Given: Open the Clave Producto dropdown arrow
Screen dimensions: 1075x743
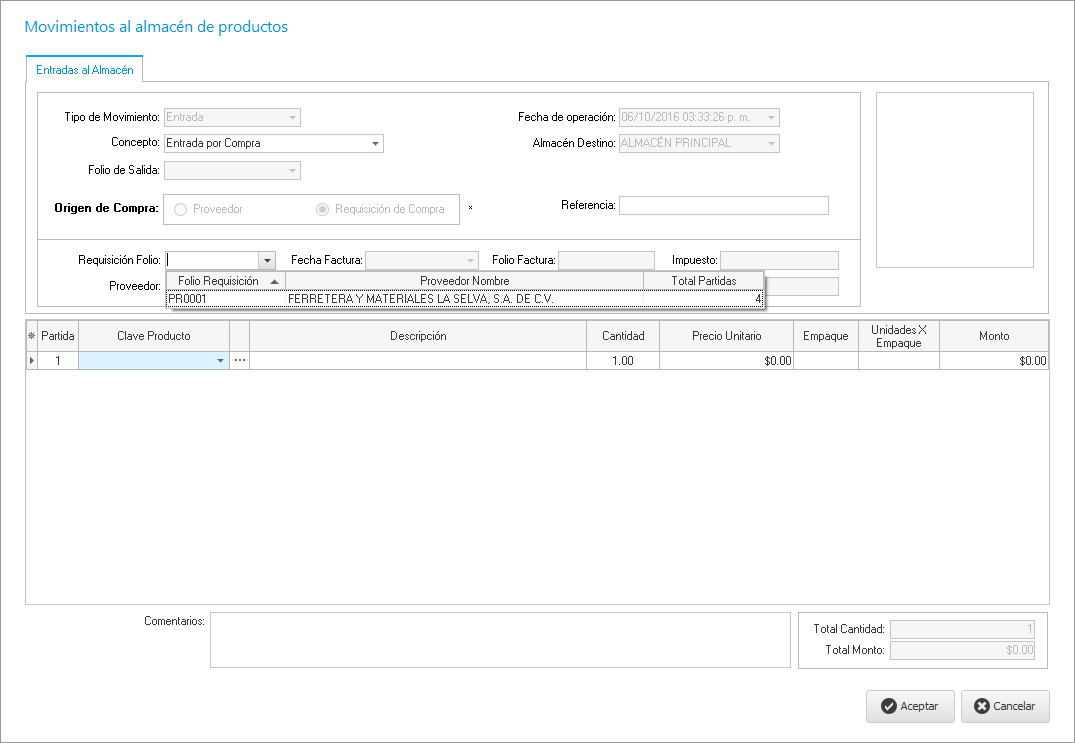Looking at the screenshot, I should click(x=220, y=361).
